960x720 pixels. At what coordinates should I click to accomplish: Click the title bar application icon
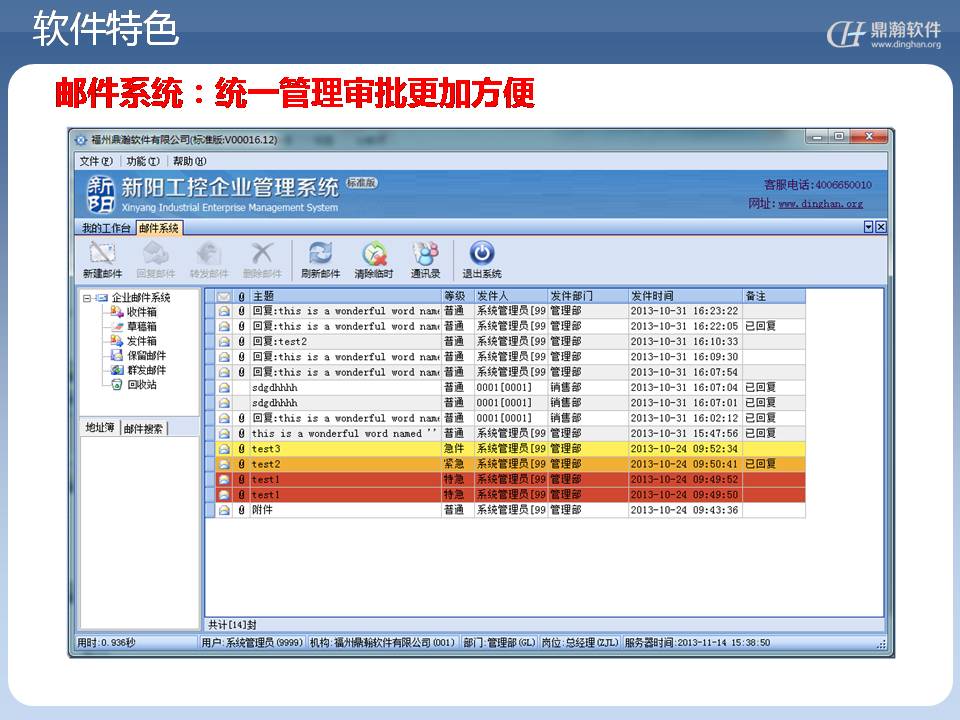click(x=81, y=140)
